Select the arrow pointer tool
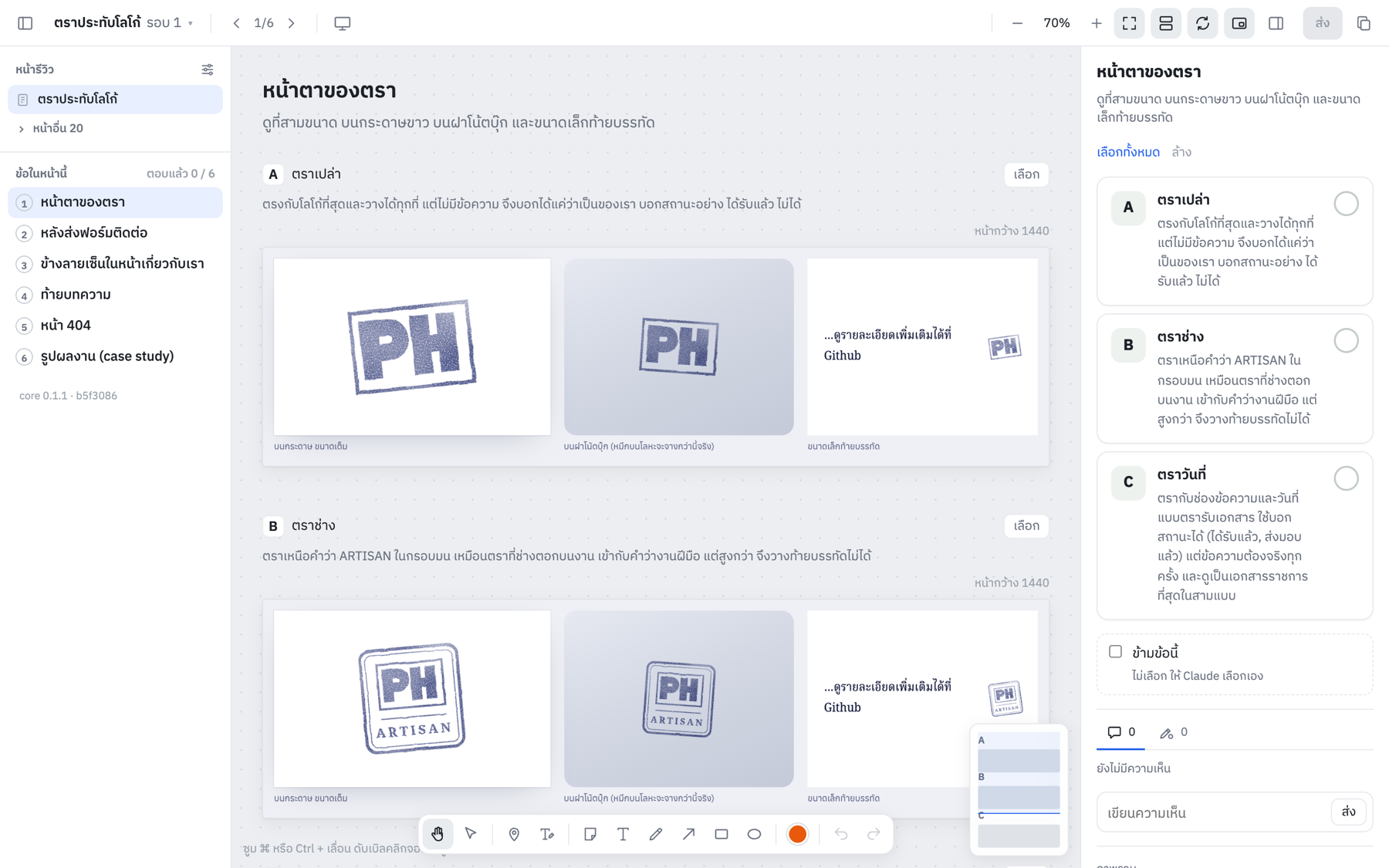This screenshot has width=1389, height=868. click(471, 834)
